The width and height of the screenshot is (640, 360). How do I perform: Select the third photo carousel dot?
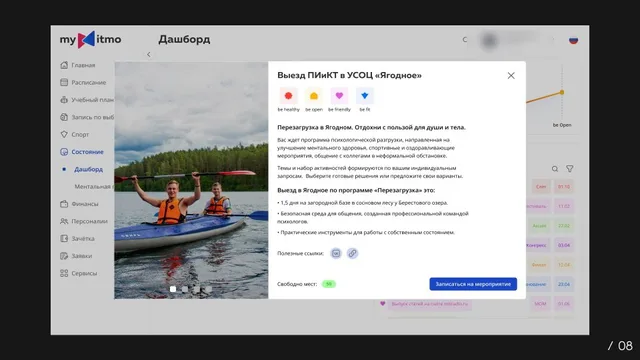(x=197, y=289)
